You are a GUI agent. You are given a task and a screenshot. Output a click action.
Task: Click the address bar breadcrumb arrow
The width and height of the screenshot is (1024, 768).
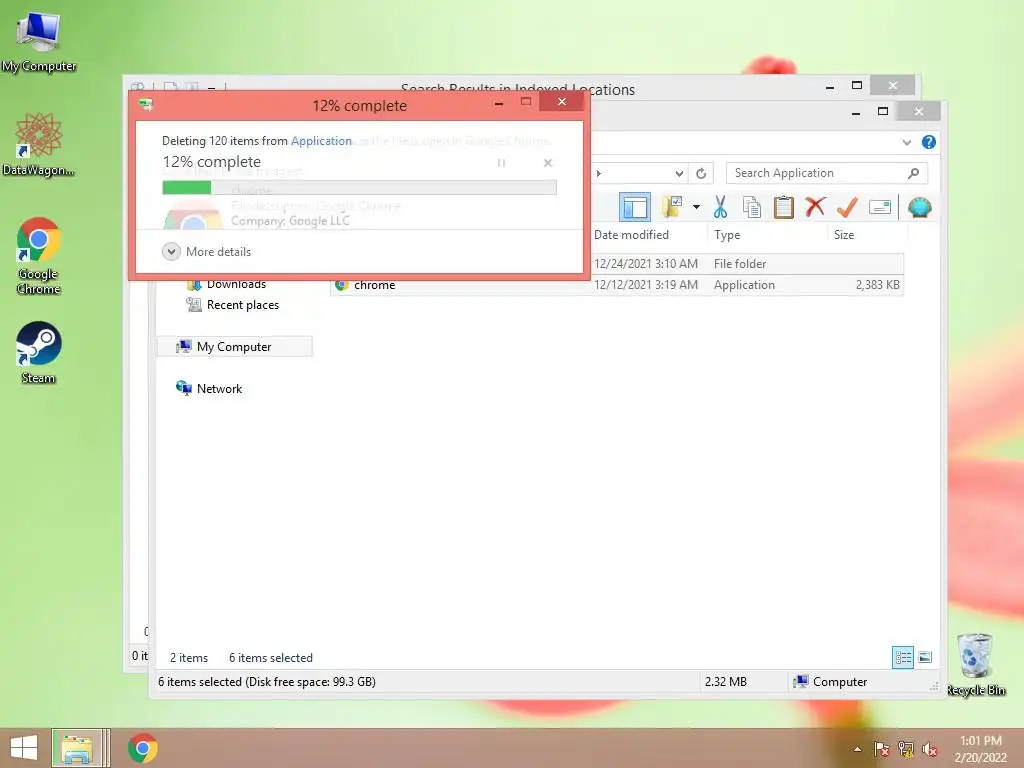pos(599,174)
